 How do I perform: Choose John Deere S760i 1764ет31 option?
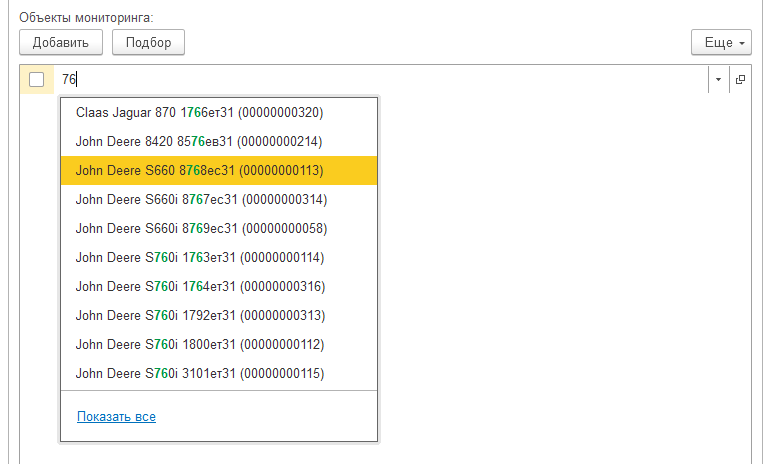(201, 287)
